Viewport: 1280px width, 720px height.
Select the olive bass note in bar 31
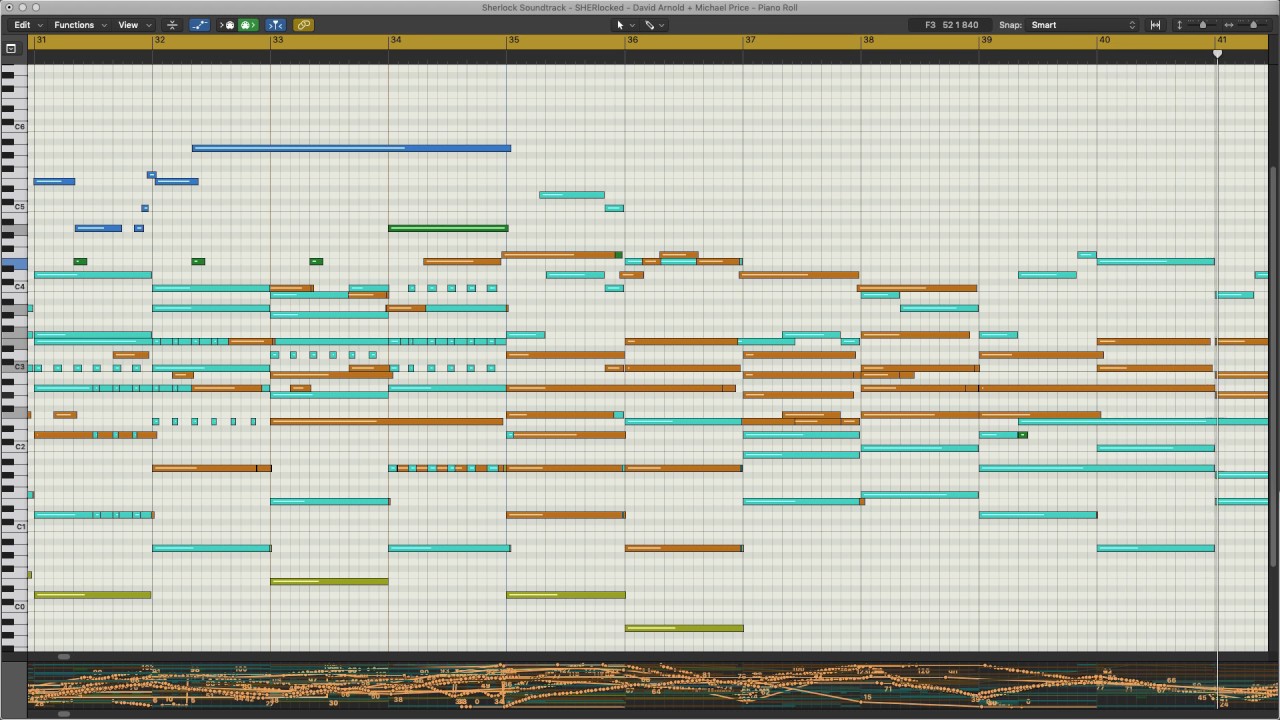coord(92,595)
